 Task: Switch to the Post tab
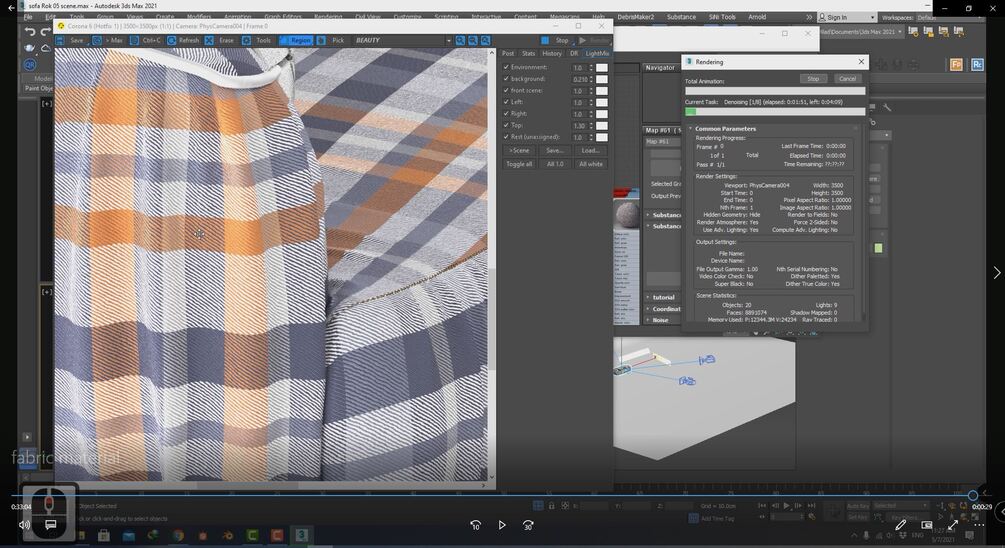click(508, 54)
